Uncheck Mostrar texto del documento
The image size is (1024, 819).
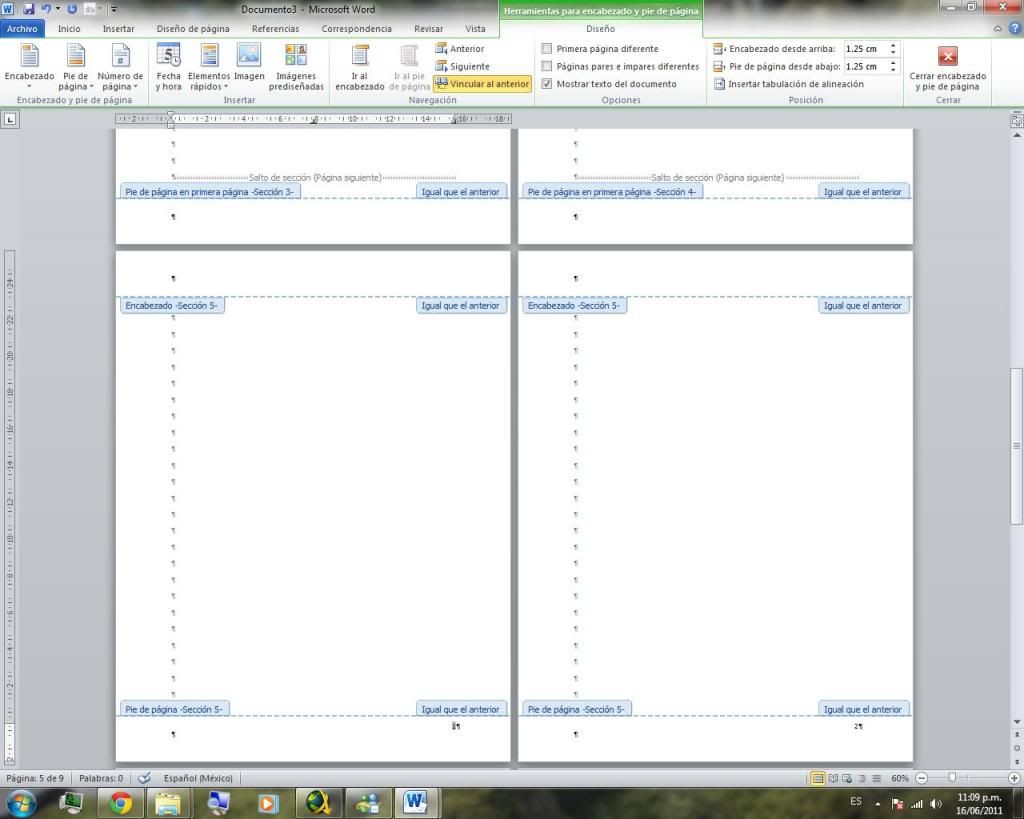click(x=547, y=84)
